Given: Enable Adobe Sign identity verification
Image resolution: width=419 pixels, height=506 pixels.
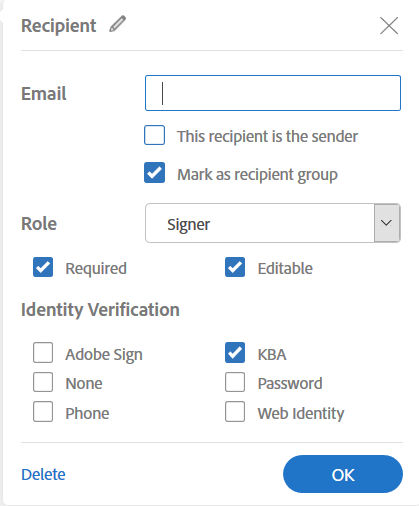Looking at the screenshot, I should pos(43,353).
